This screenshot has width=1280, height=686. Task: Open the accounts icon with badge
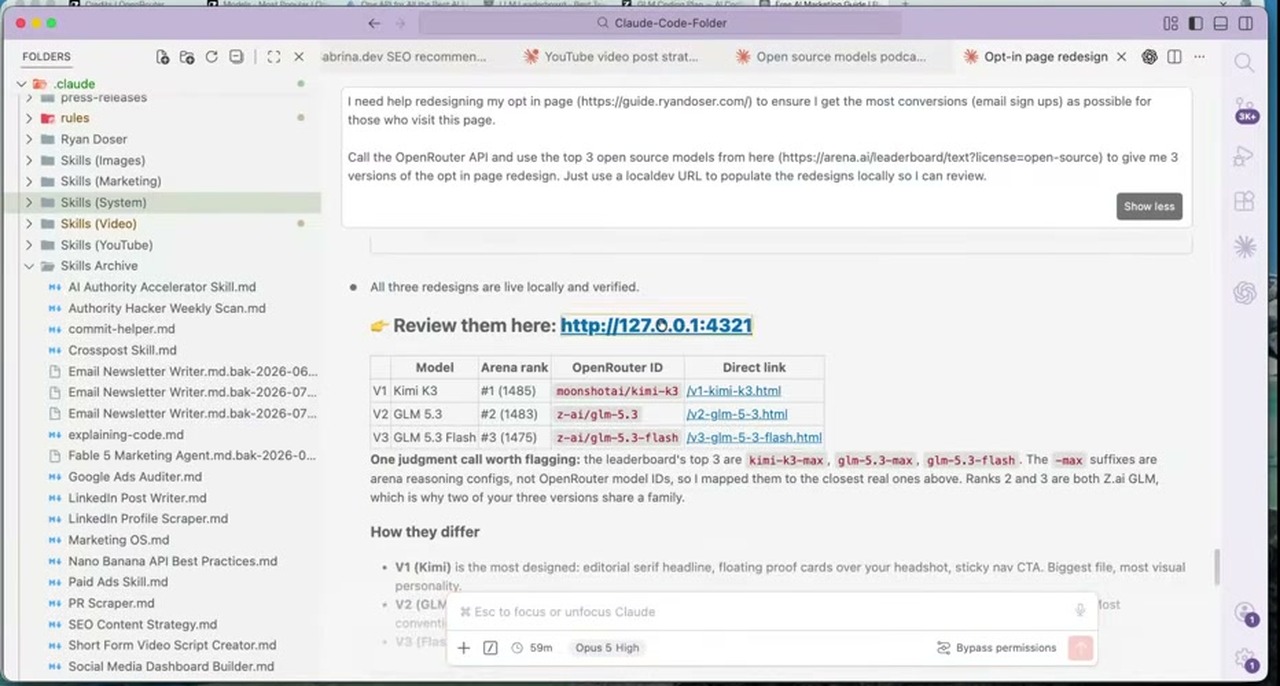[x=1245, y=613]
